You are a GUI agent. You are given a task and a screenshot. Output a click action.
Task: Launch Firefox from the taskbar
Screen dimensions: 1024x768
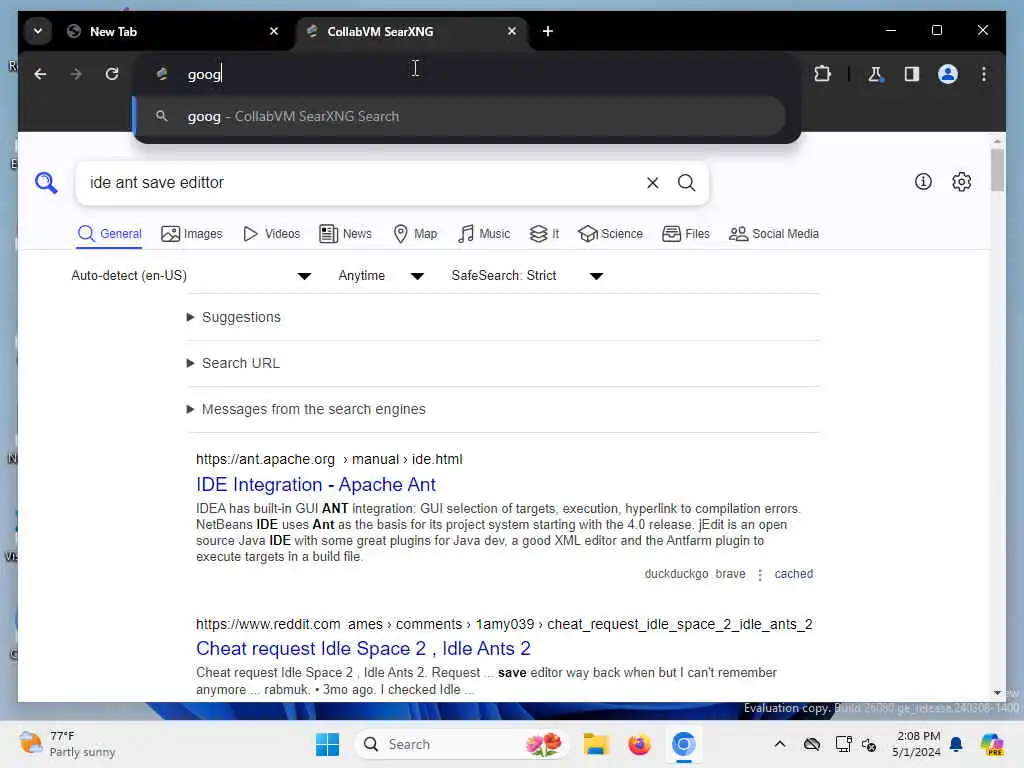point(639,744)
